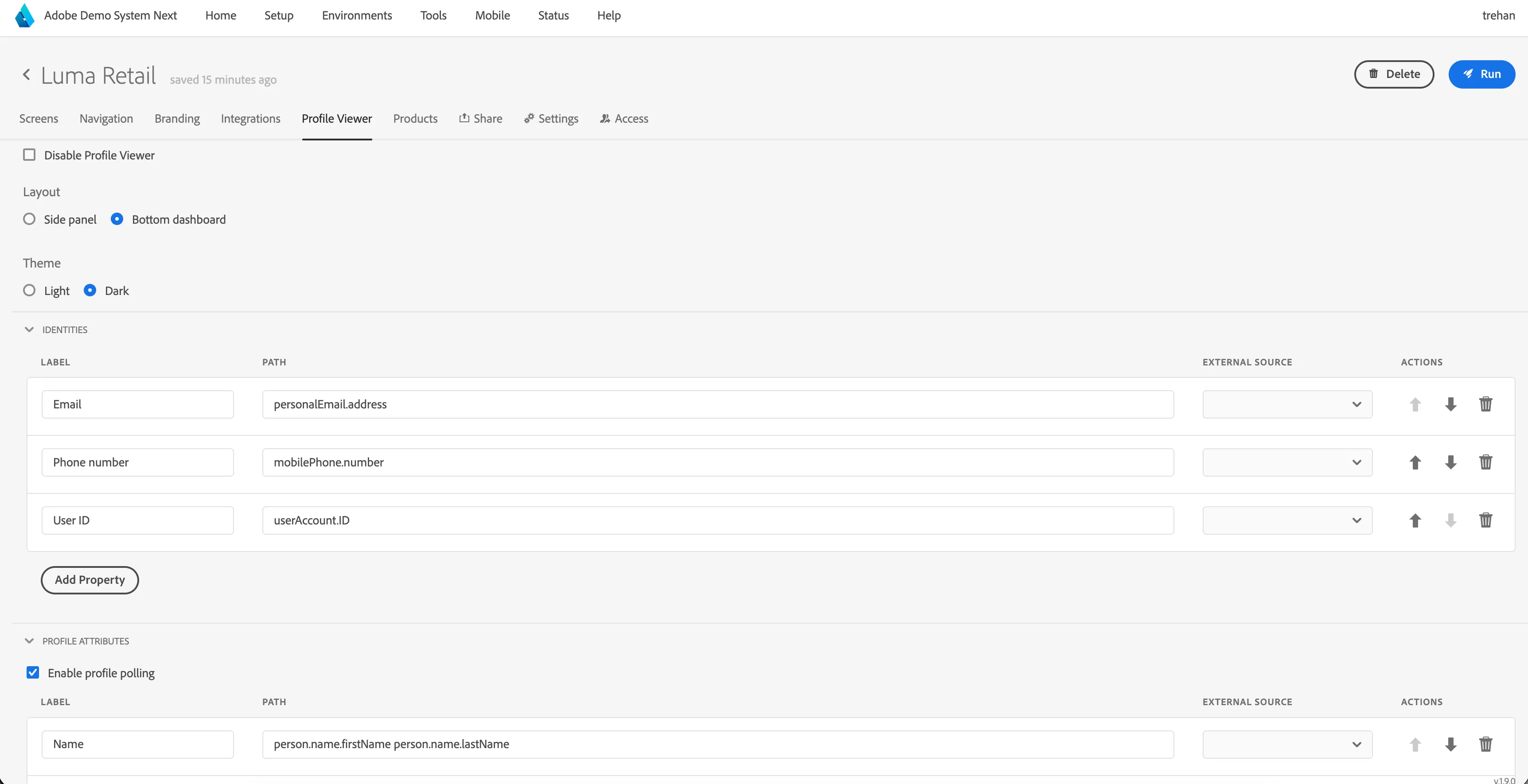
Task: Click the Luma Retail project title
Action: [98, 75]
